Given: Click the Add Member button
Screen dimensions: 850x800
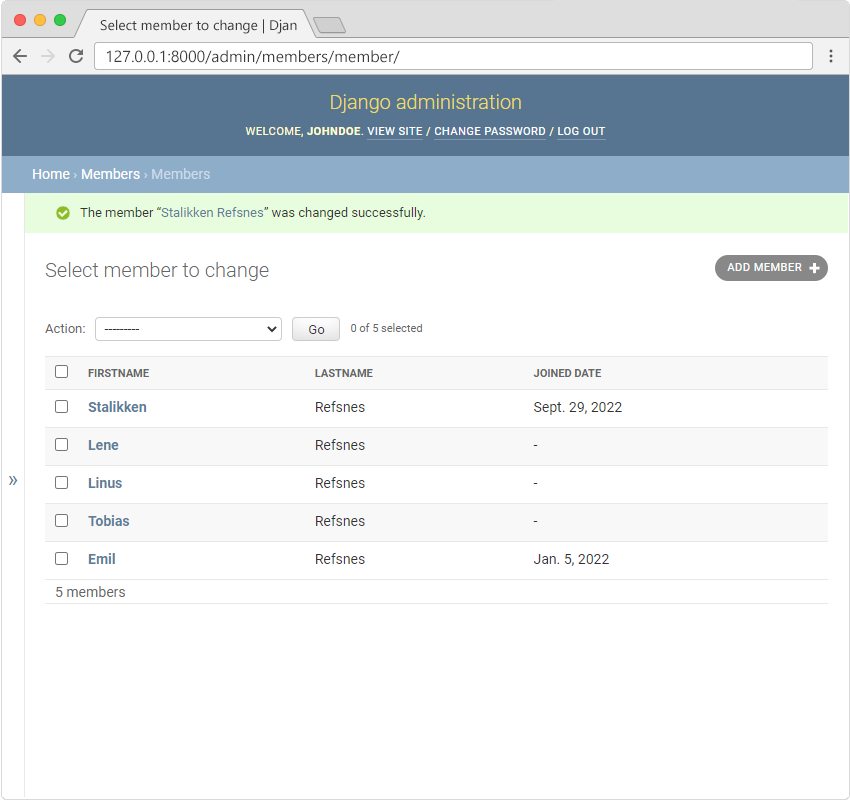Looking at the screenshot, I should coord(771,268).
